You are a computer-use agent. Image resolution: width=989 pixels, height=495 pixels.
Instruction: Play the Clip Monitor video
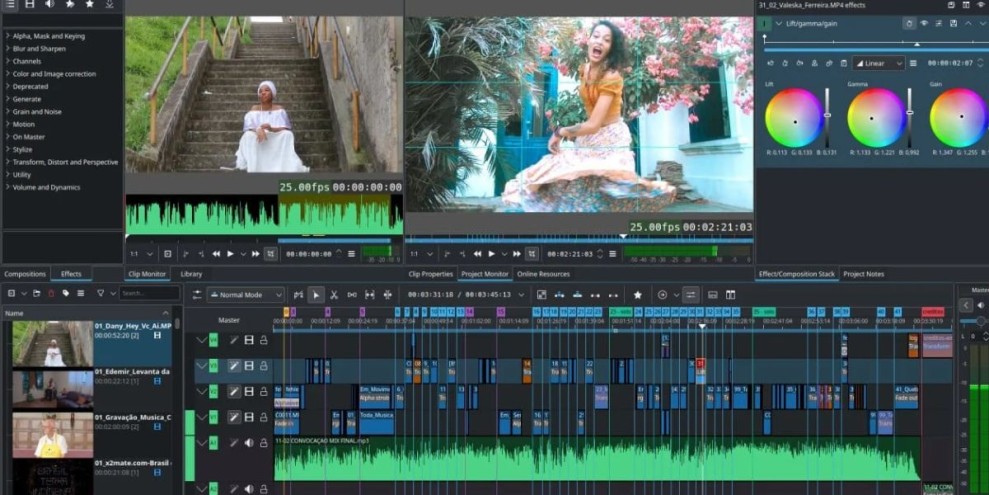[x=230, y=254]
